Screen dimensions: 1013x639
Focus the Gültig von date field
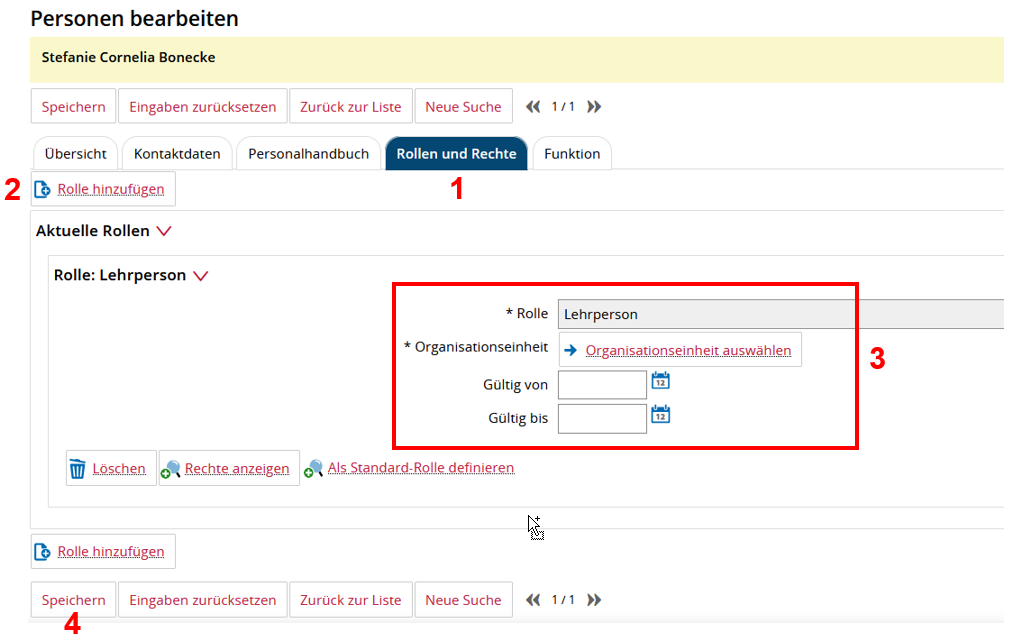pyautogui.click(x=602, y=384)
